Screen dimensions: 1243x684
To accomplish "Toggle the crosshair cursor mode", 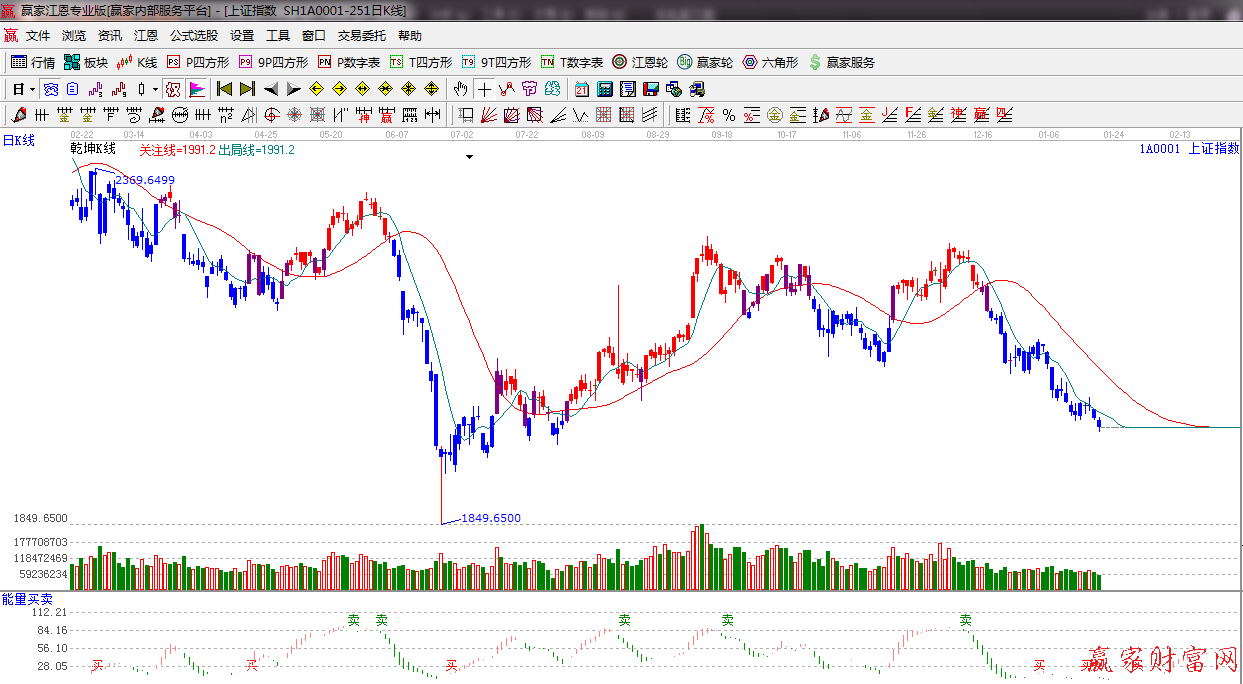I will coord(484,89).
